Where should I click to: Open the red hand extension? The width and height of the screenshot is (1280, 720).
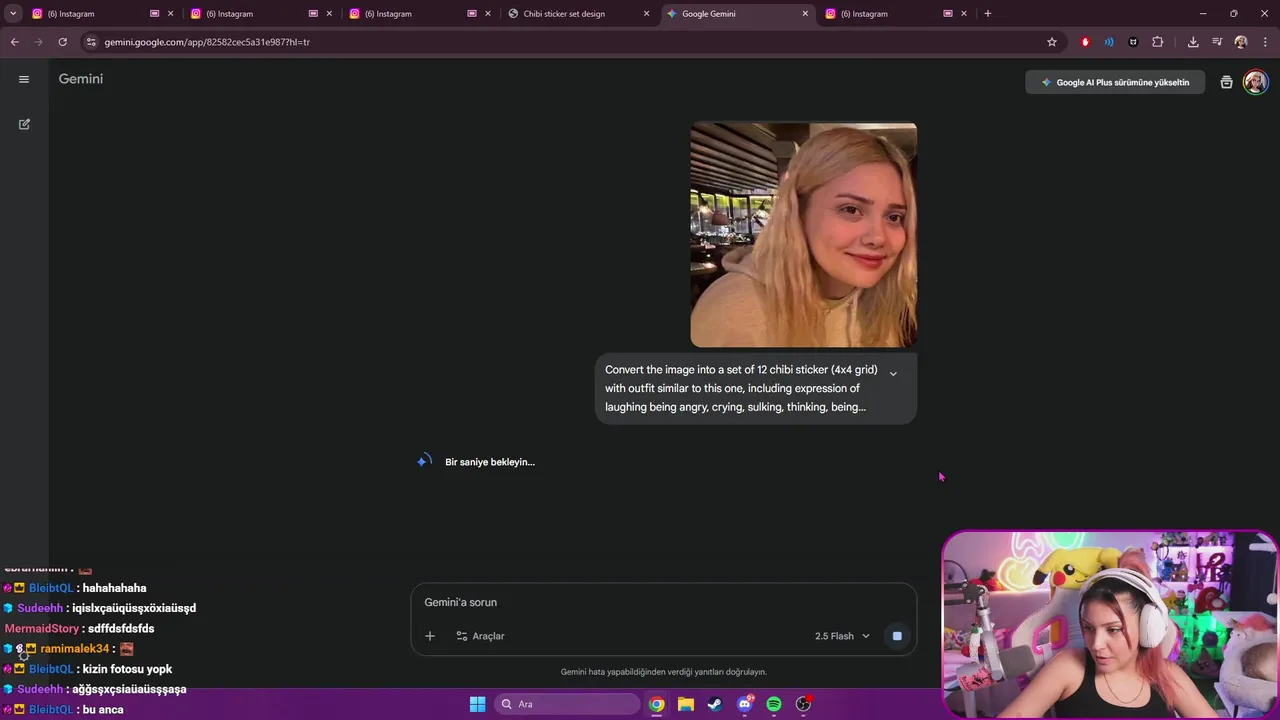1085,42
